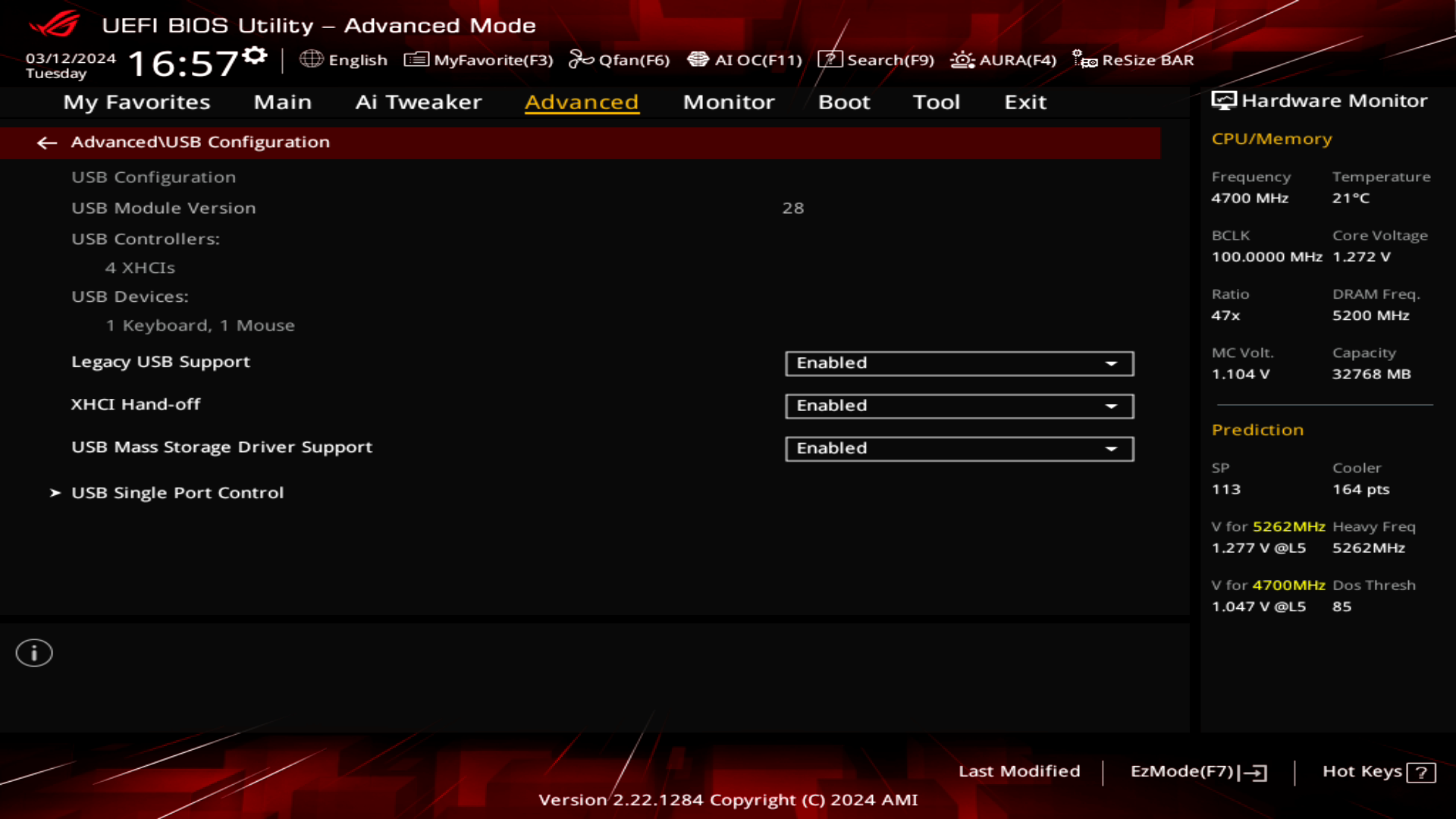Click the information icon bottom-left

point(33,653)
